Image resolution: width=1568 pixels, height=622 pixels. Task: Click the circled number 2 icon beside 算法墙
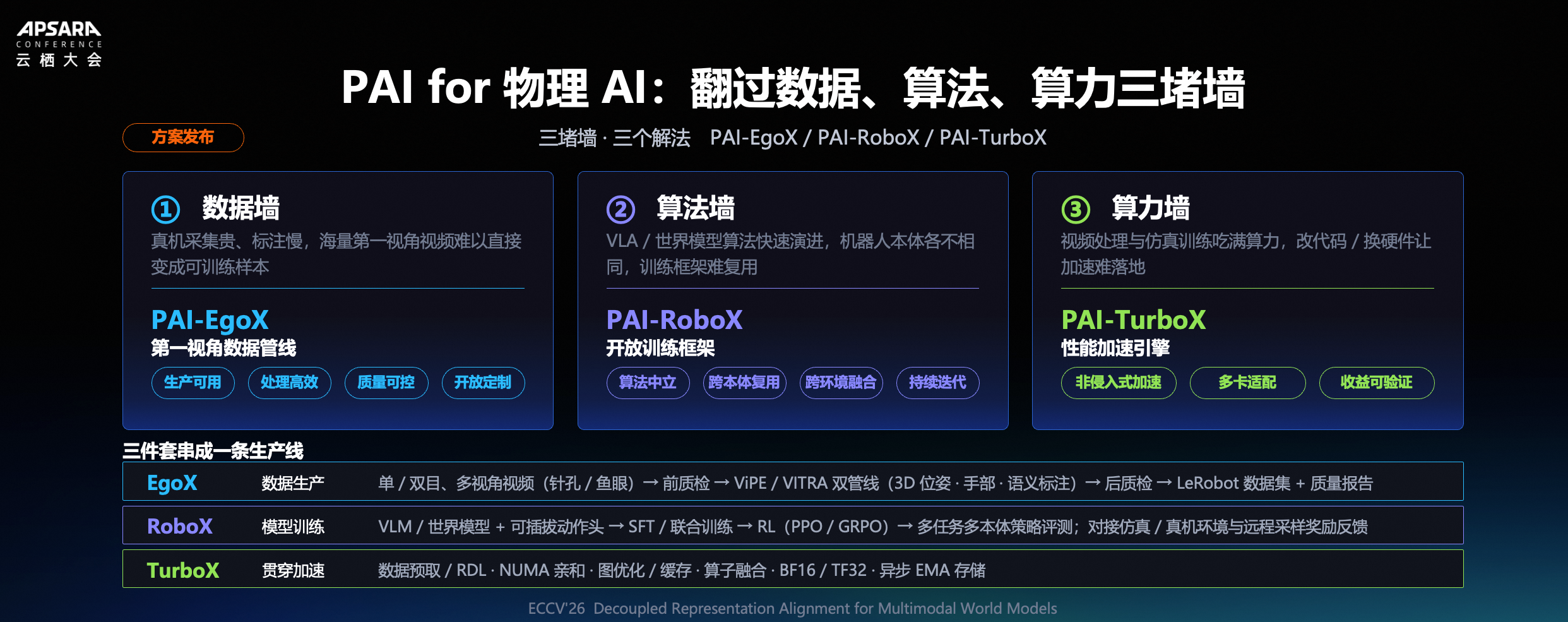(621, 209)
